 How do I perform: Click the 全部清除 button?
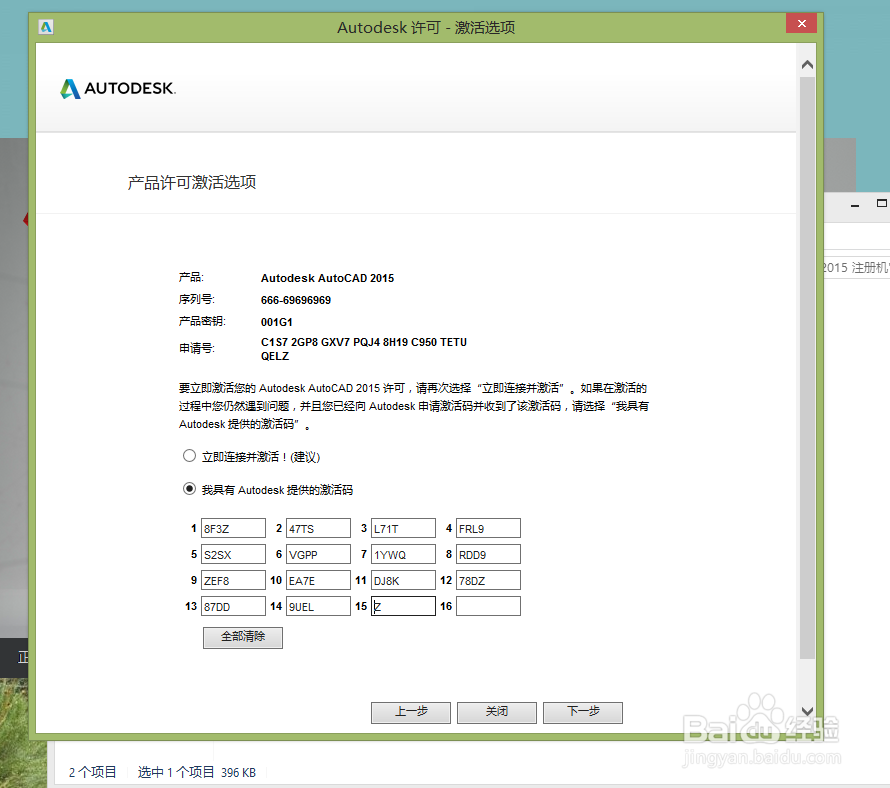click(x=242, y=637)
